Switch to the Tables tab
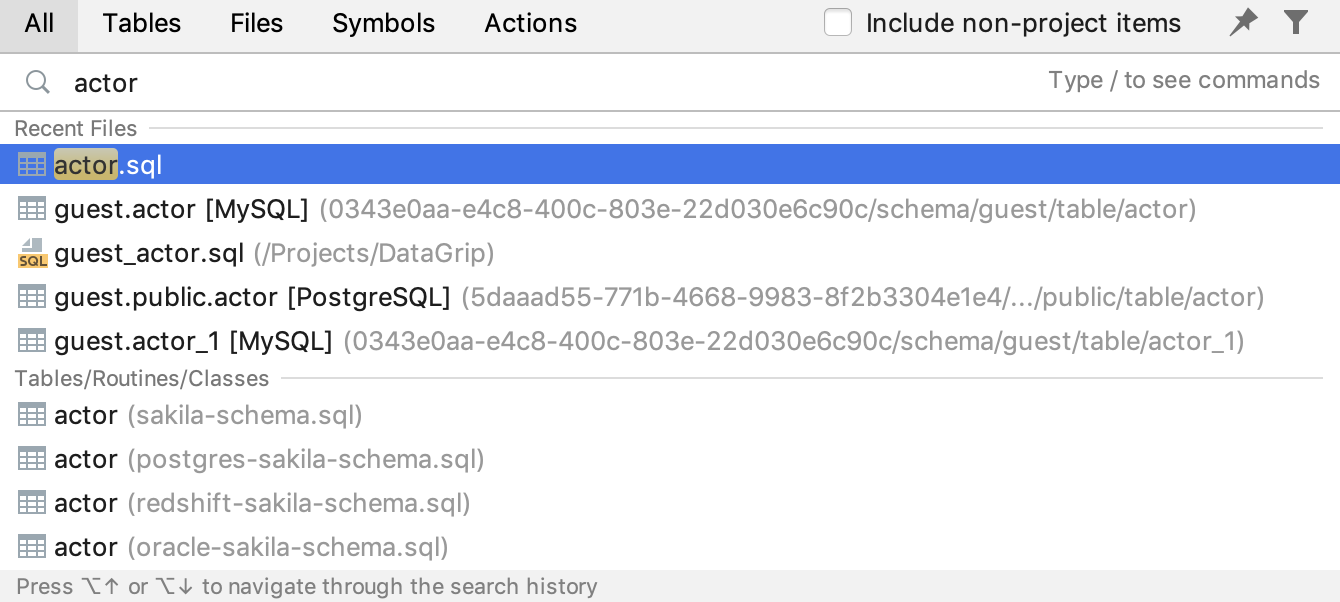1340x602 pixels. [142, 23]
